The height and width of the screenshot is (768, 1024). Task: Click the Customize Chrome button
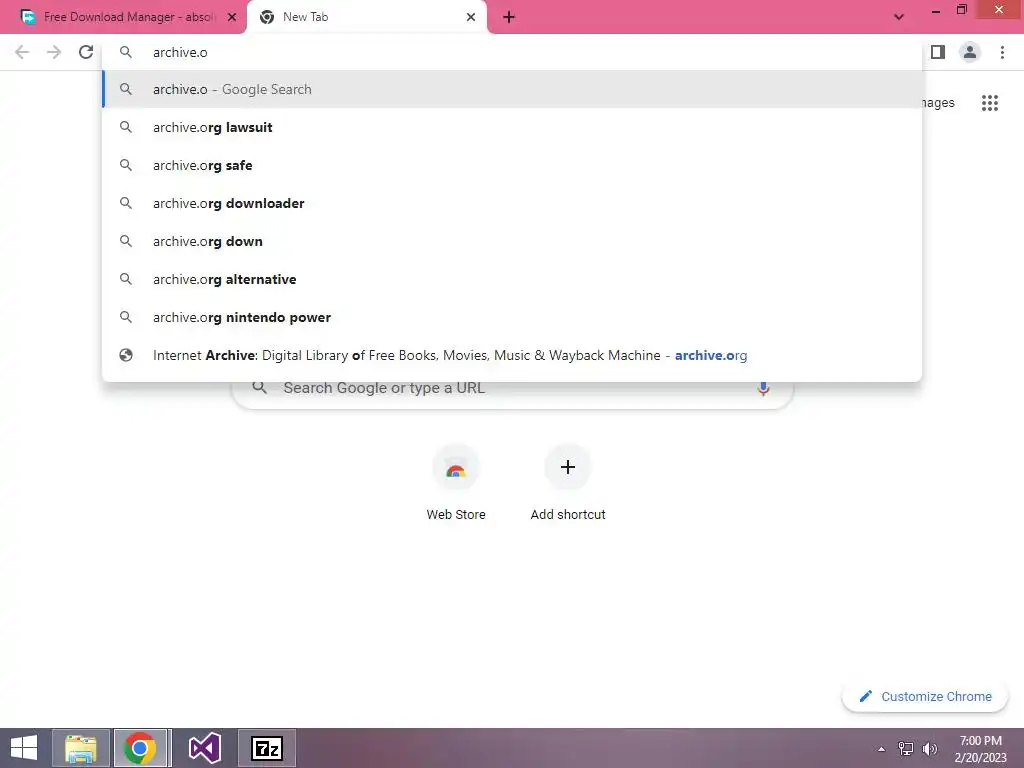coord(925,696)
